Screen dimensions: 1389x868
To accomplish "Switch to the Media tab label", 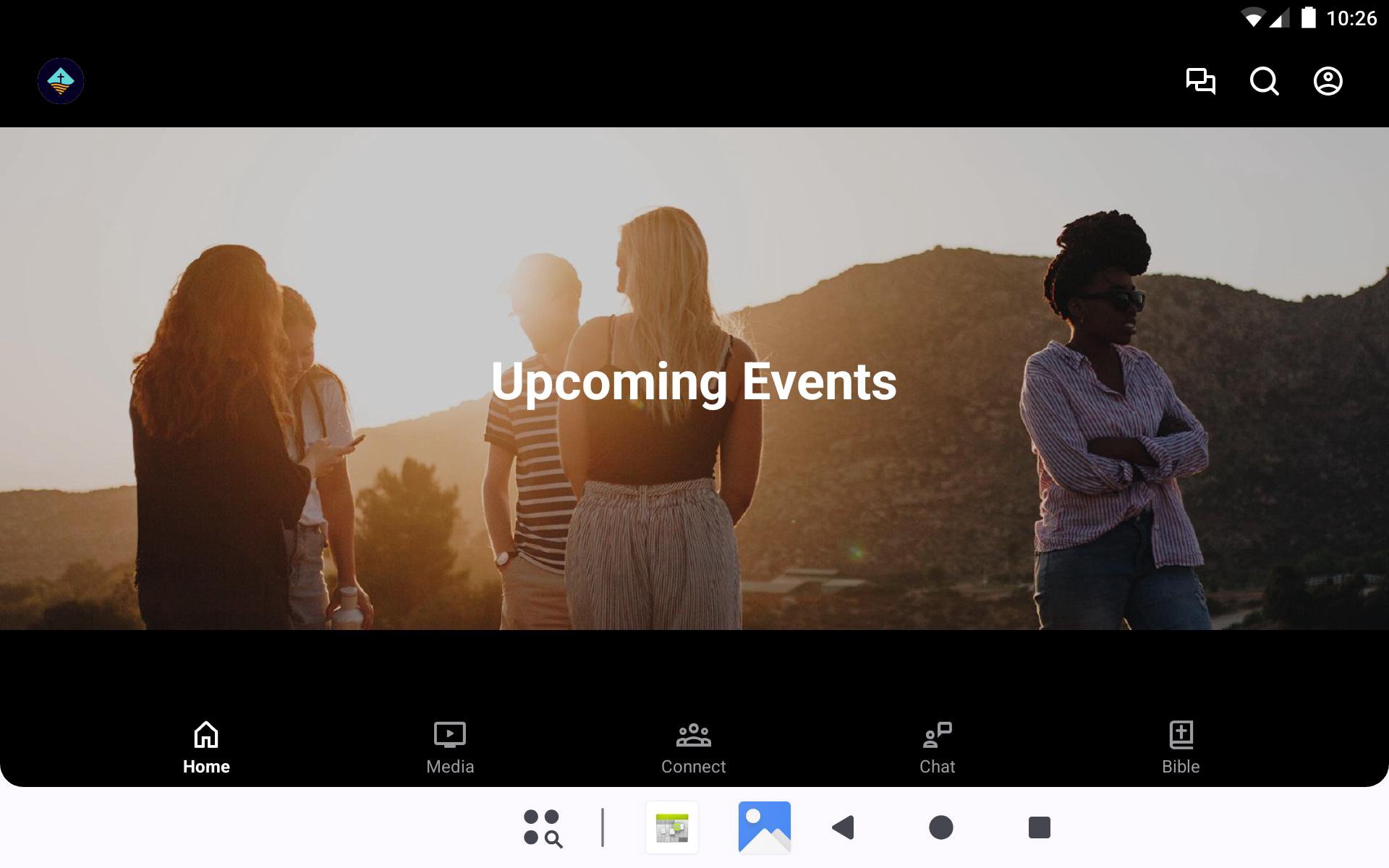I will 450,767.
